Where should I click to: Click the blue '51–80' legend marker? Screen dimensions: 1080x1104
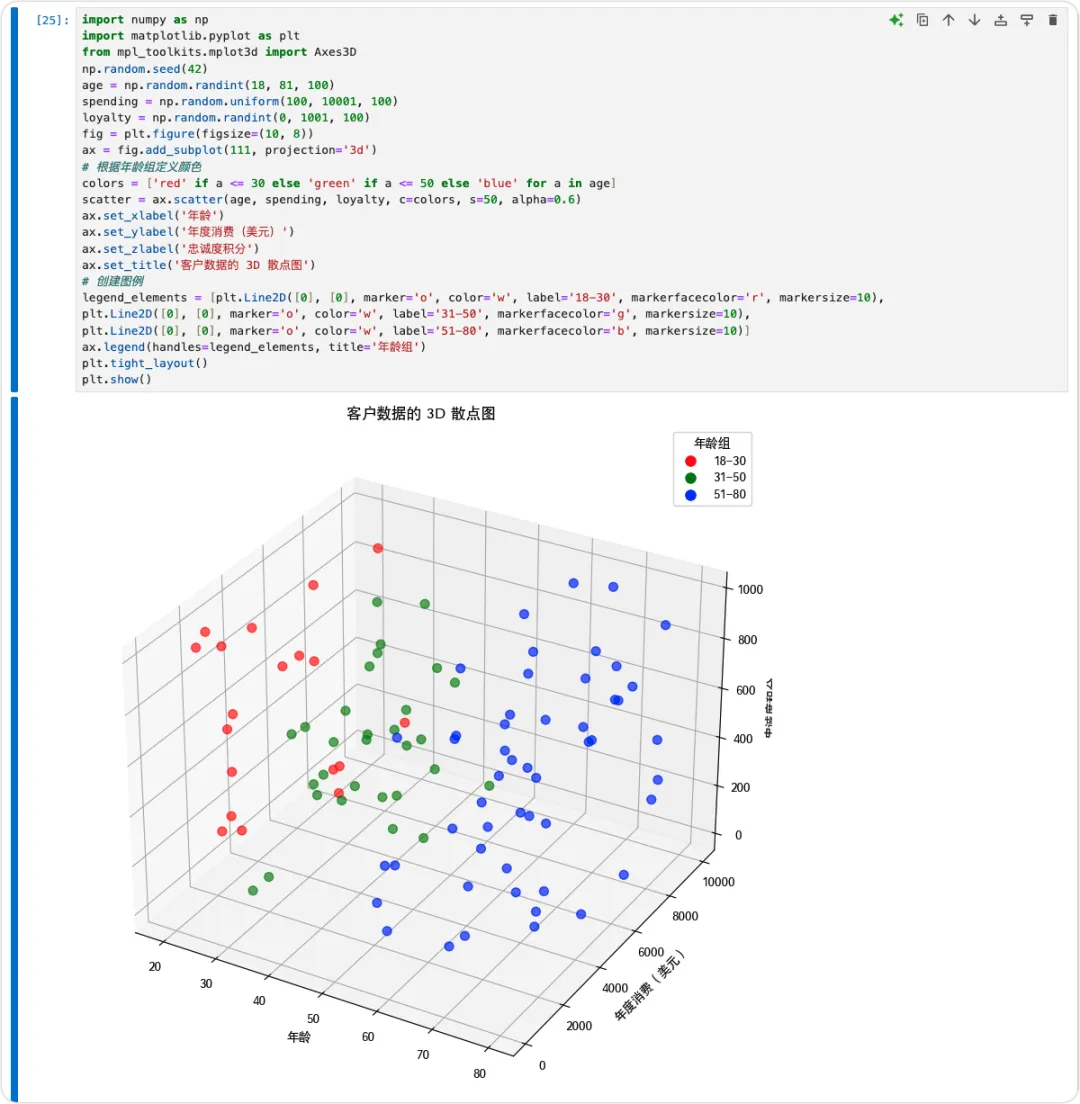[x=691, y=495]
